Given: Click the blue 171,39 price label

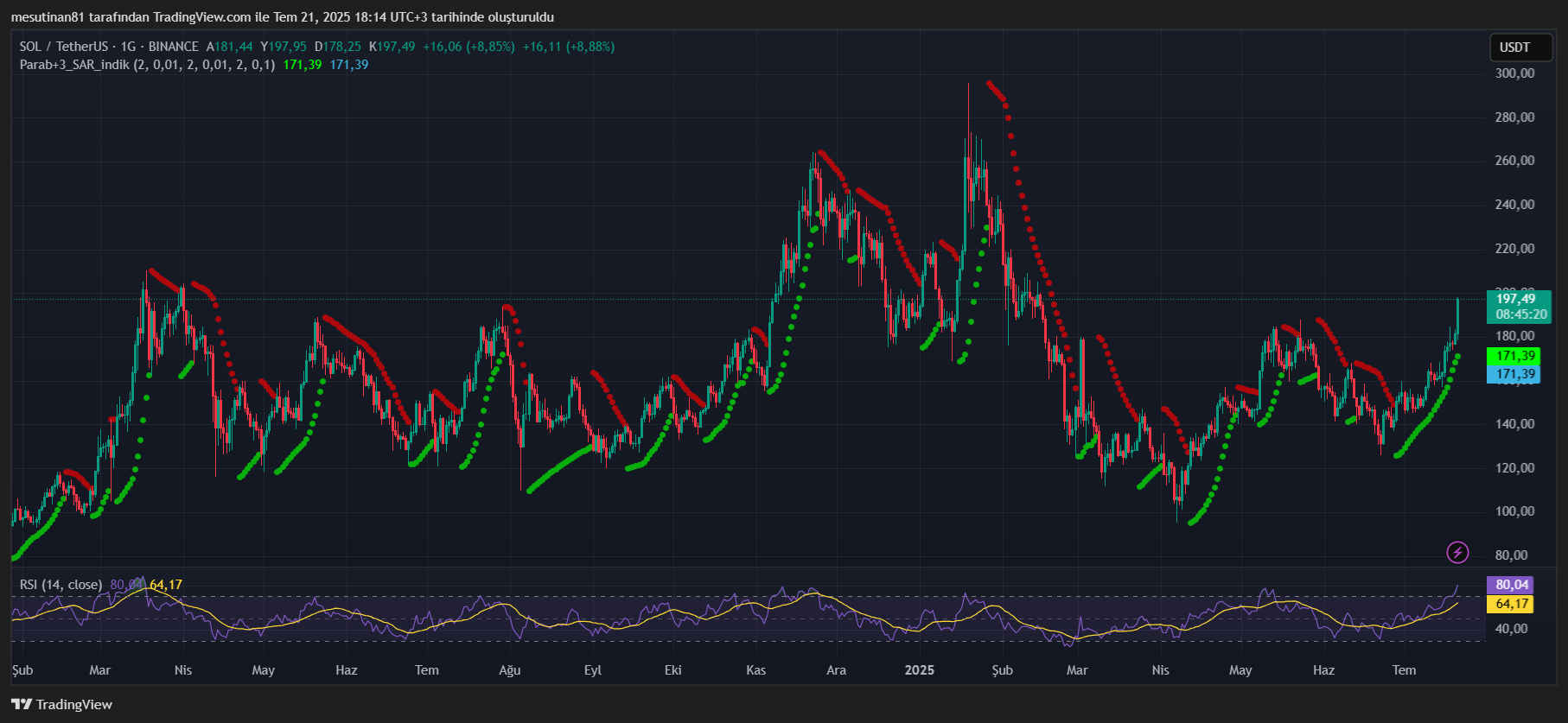Looking at the screenshot, I should pos(1513,374).
